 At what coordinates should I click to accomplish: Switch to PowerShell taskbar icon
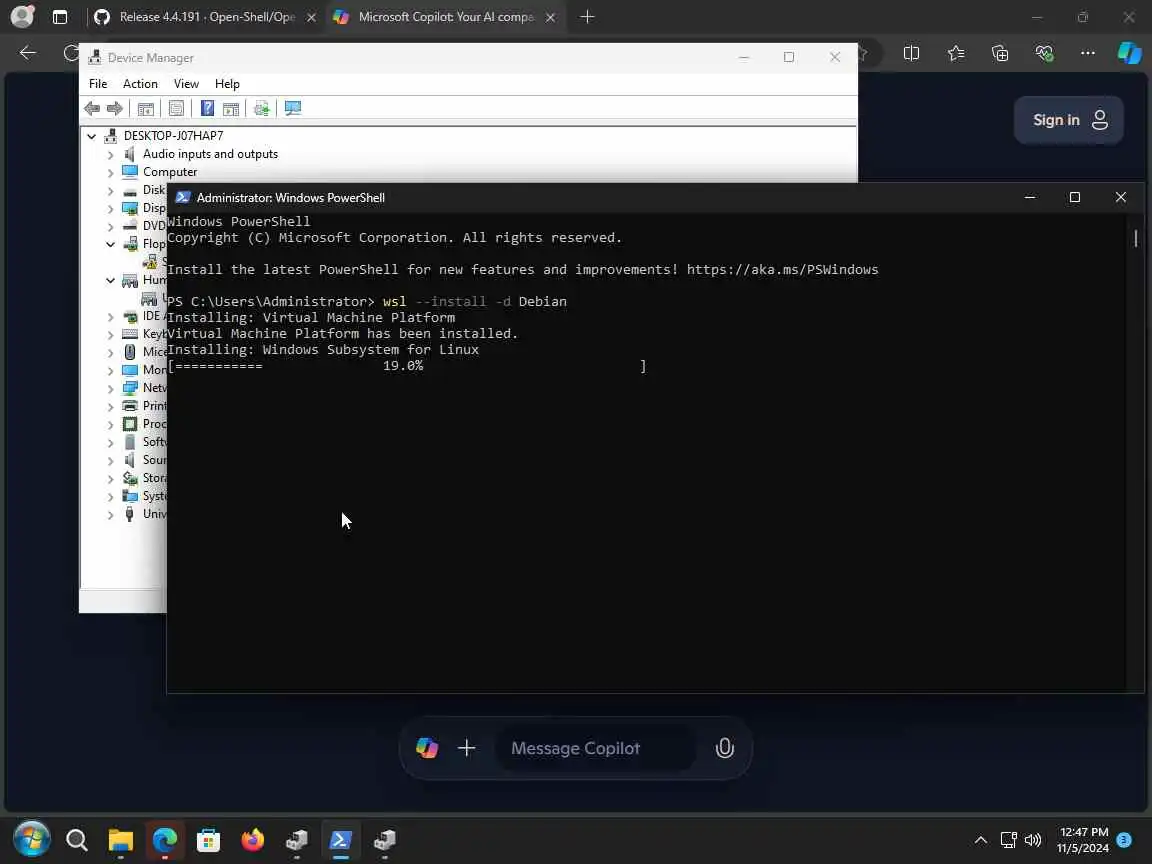point(340,840)
